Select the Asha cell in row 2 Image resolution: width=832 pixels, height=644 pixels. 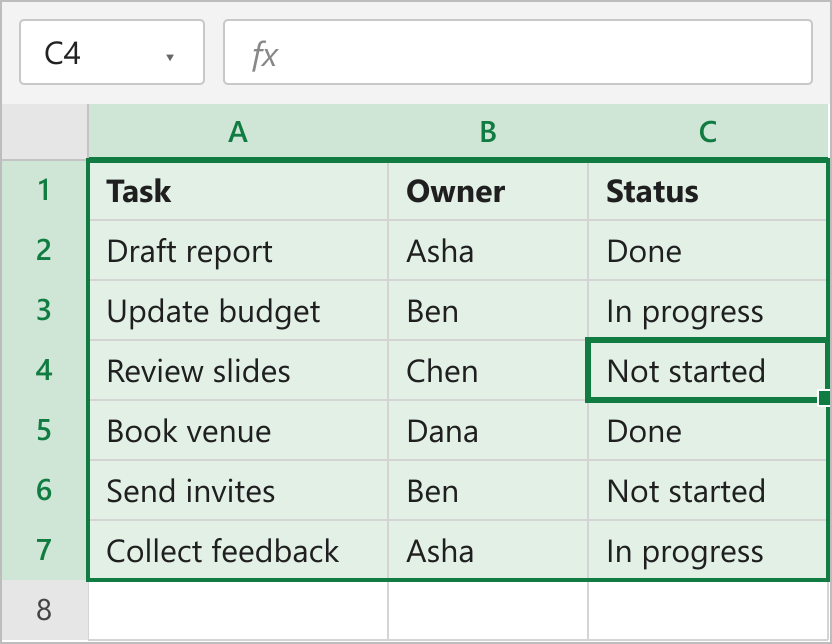pos(488,250)
